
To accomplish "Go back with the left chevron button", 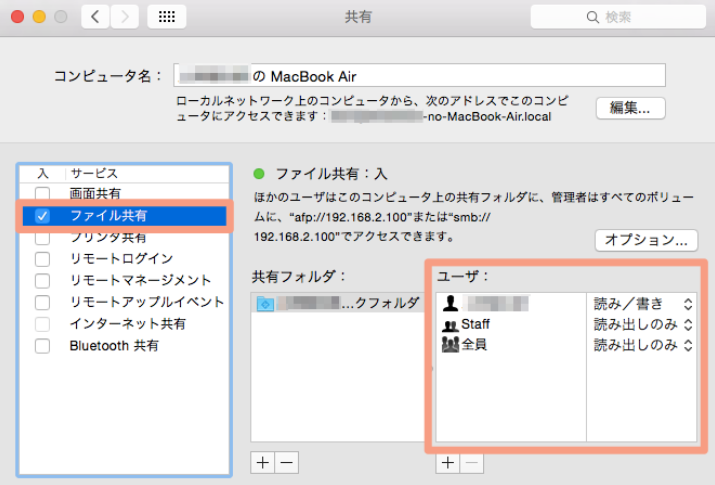I will click(x=95, y=17).
